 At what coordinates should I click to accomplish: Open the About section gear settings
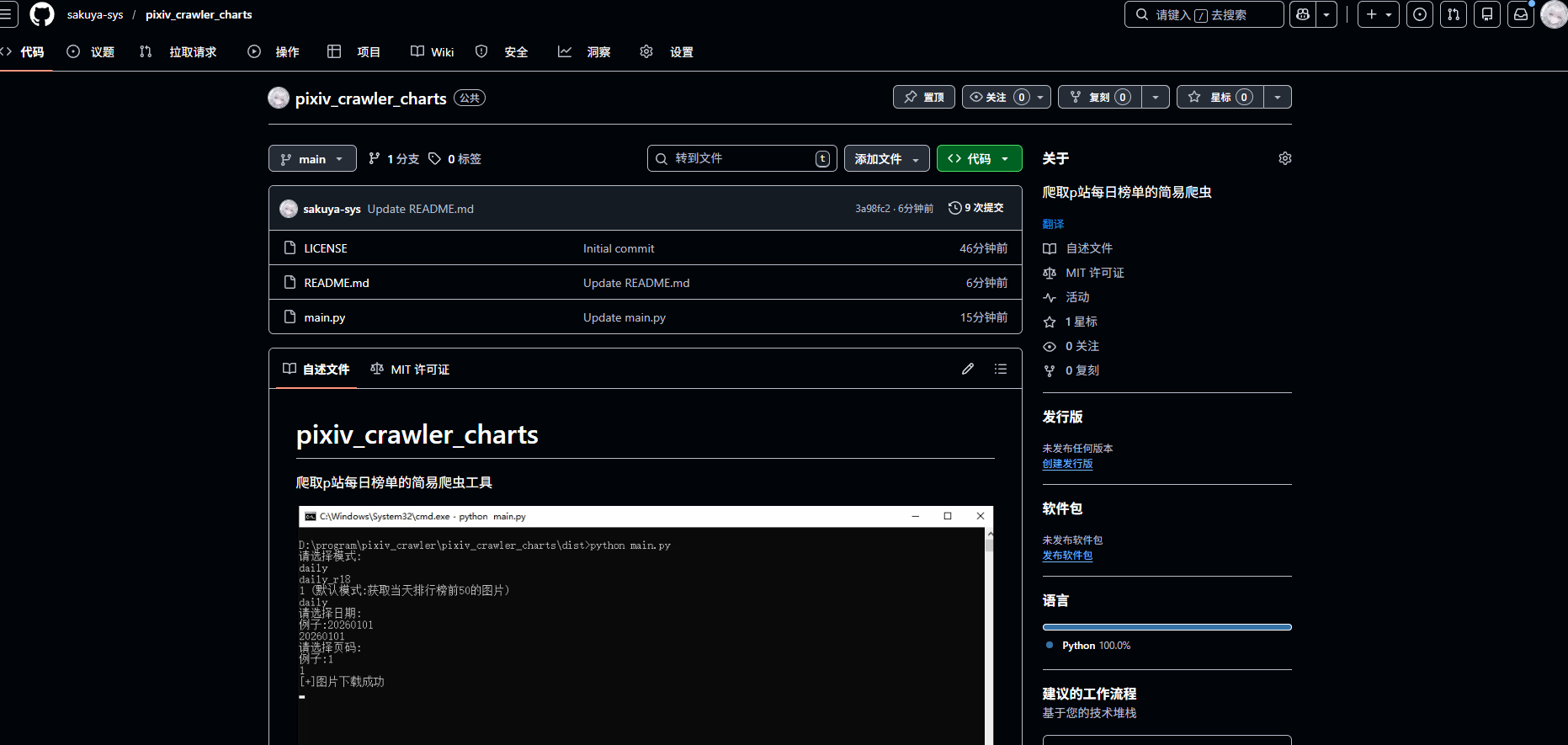click(1285, 158)
